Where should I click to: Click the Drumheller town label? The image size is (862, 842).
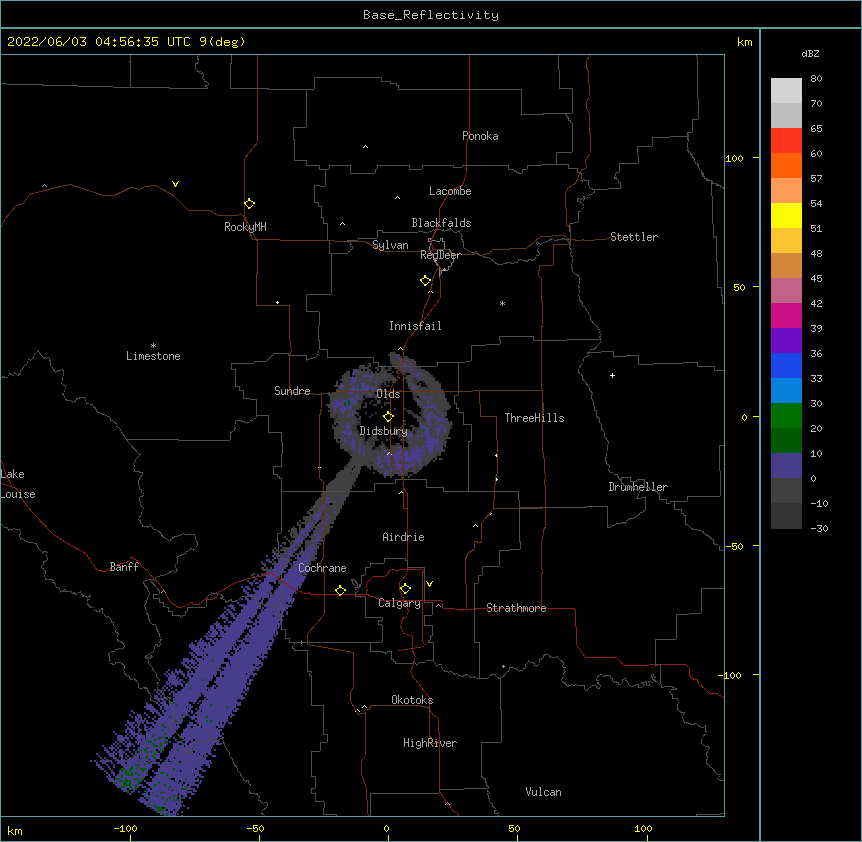point(638,487)
